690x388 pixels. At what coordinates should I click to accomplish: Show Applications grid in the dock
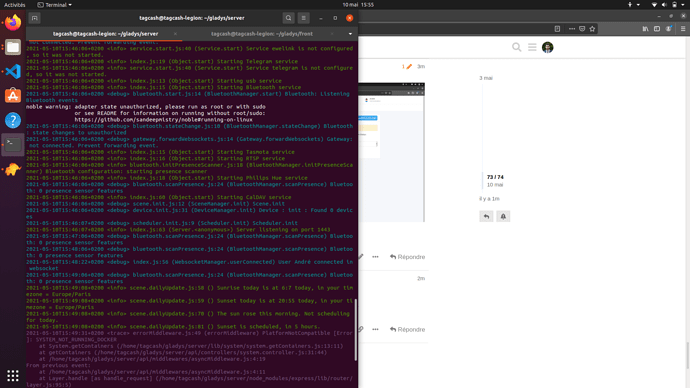point(13,375)
